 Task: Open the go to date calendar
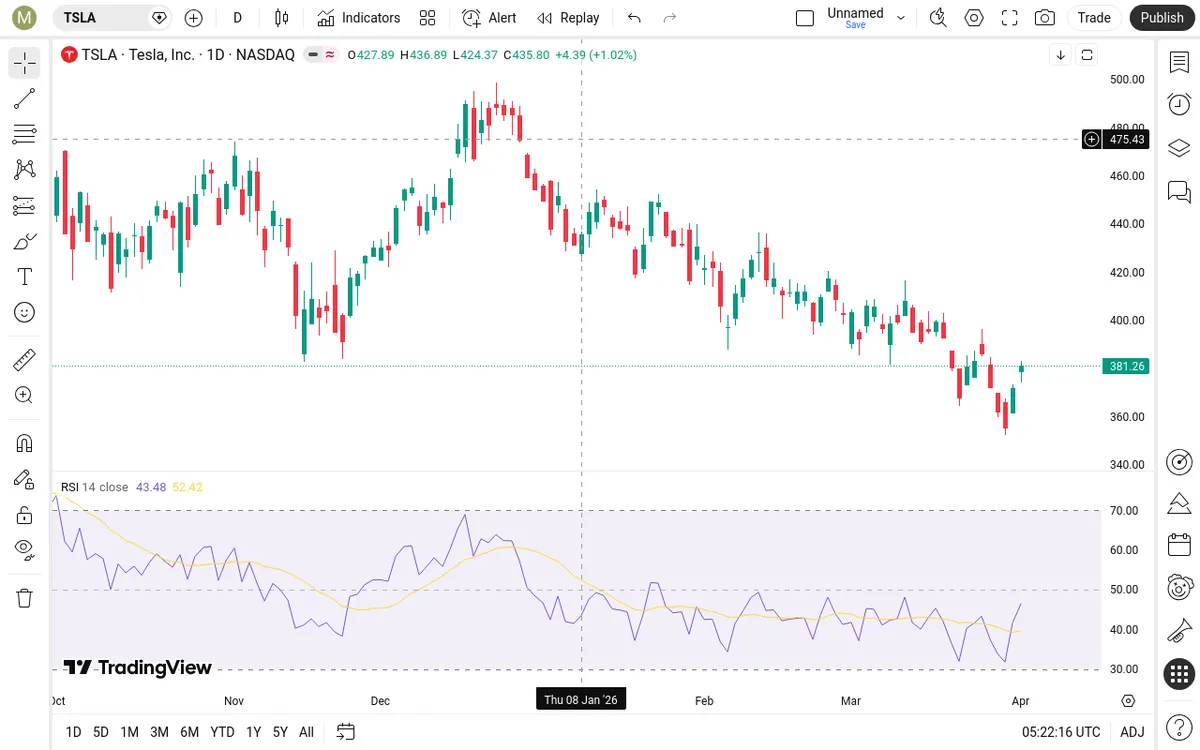tap(345, 732)
